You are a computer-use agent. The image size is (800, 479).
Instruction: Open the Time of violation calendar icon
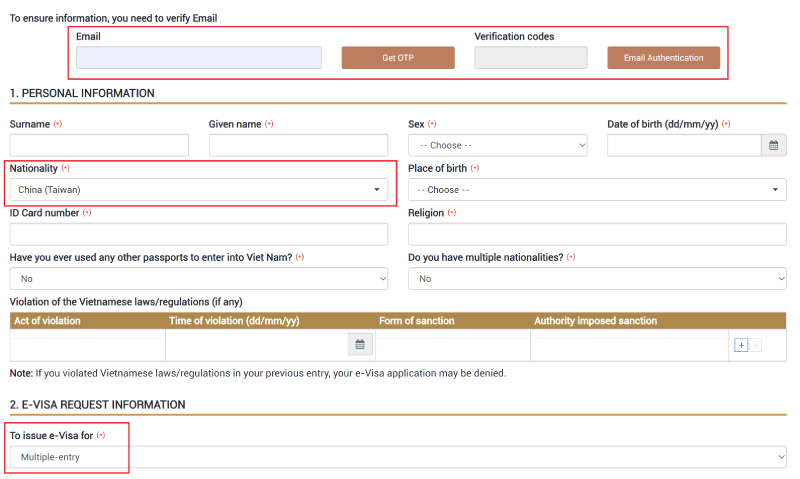(360, 344)
